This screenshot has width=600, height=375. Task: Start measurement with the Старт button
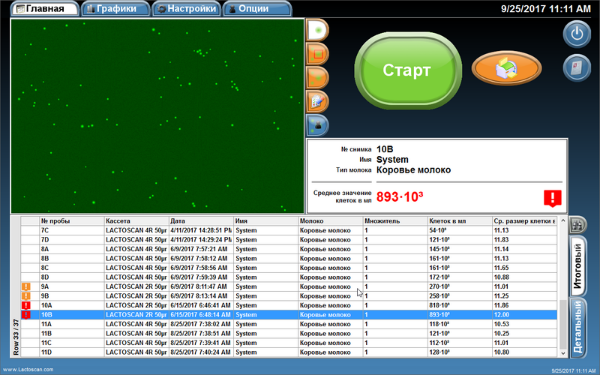[408, 70]
